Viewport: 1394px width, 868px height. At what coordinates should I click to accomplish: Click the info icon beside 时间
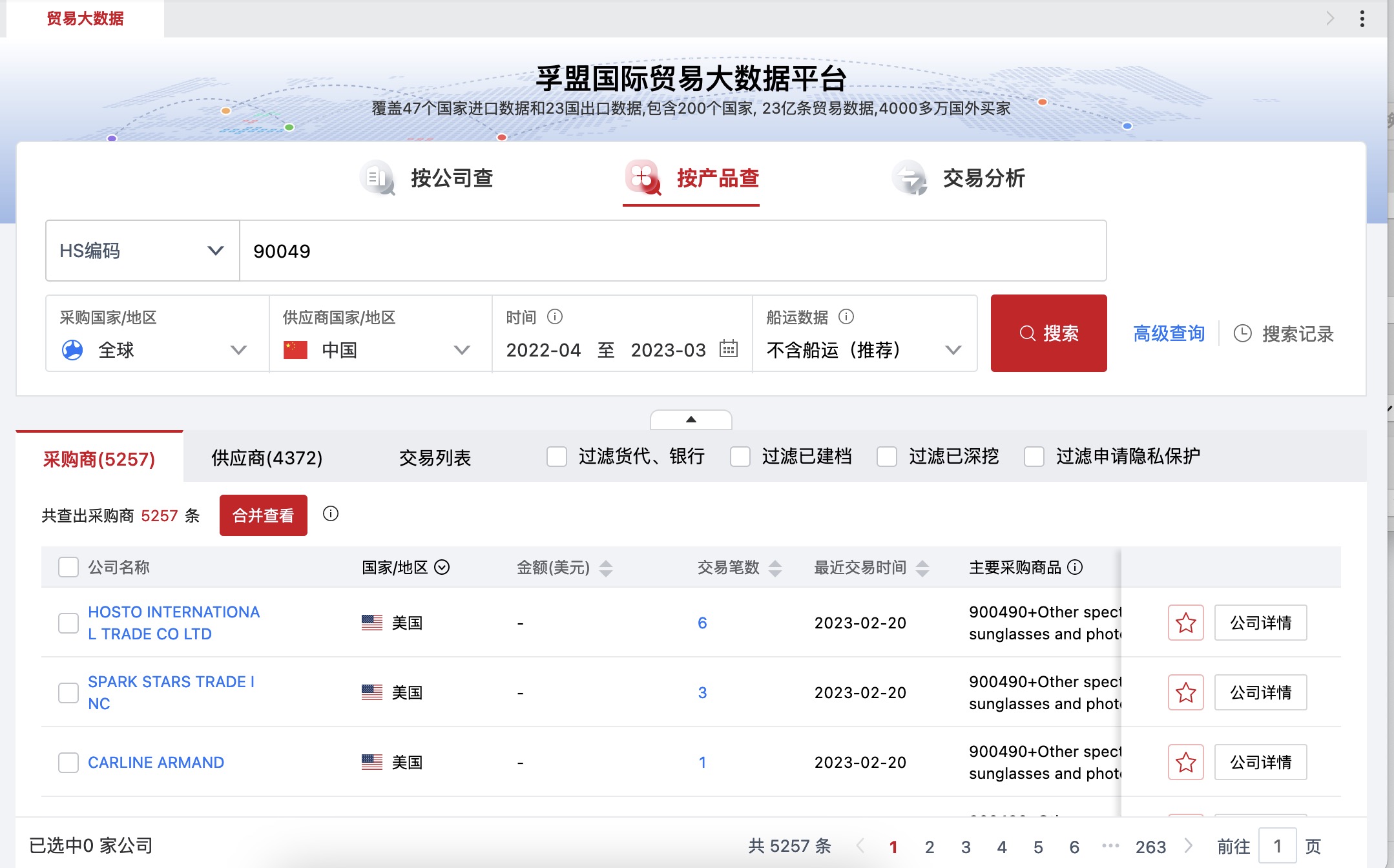[x=554, y=317]
